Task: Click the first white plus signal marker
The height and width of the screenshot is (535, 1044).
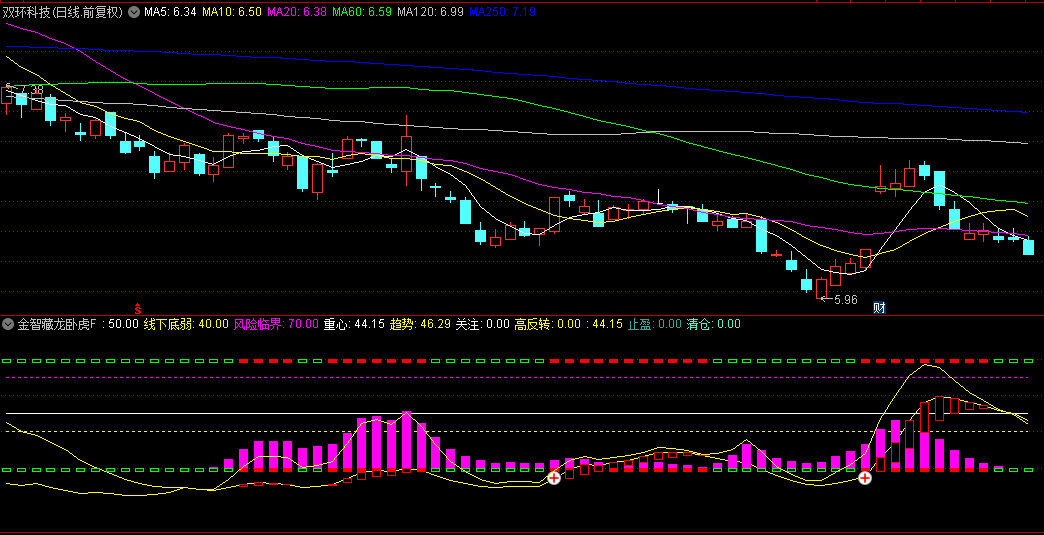Action: (x=553, y=478)
